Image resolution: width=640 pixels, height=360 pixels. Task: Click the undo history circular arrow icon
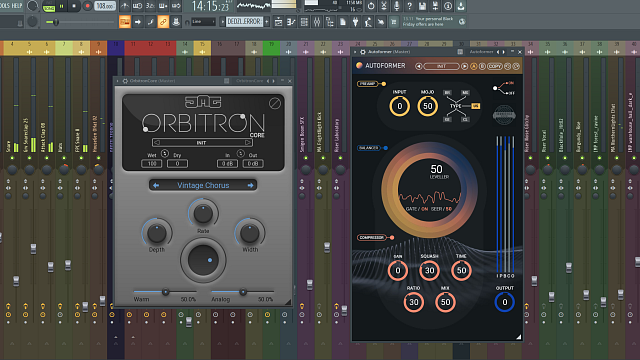click(x=371, y=6)
